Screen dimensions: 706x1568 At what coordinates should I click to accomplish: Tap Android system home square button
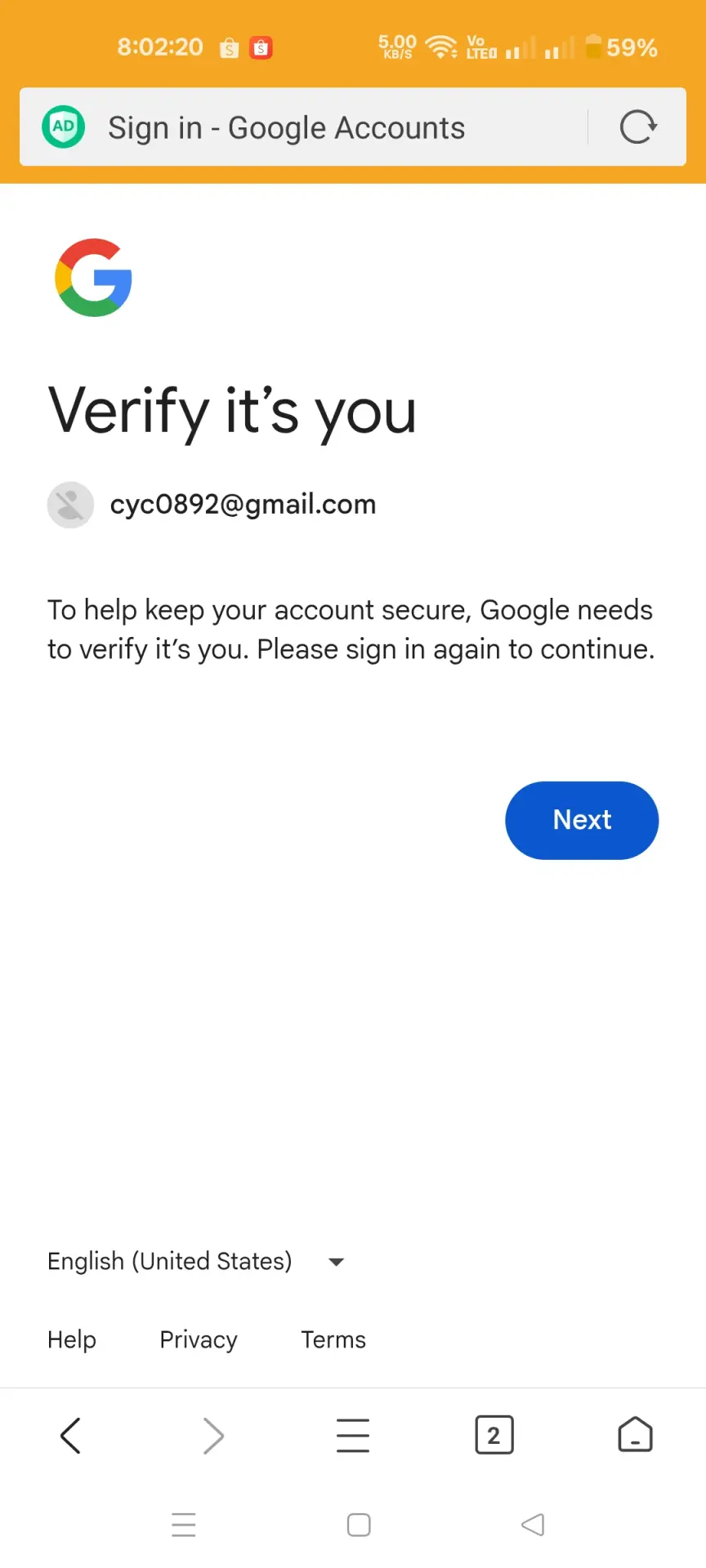pos(359,1525)
